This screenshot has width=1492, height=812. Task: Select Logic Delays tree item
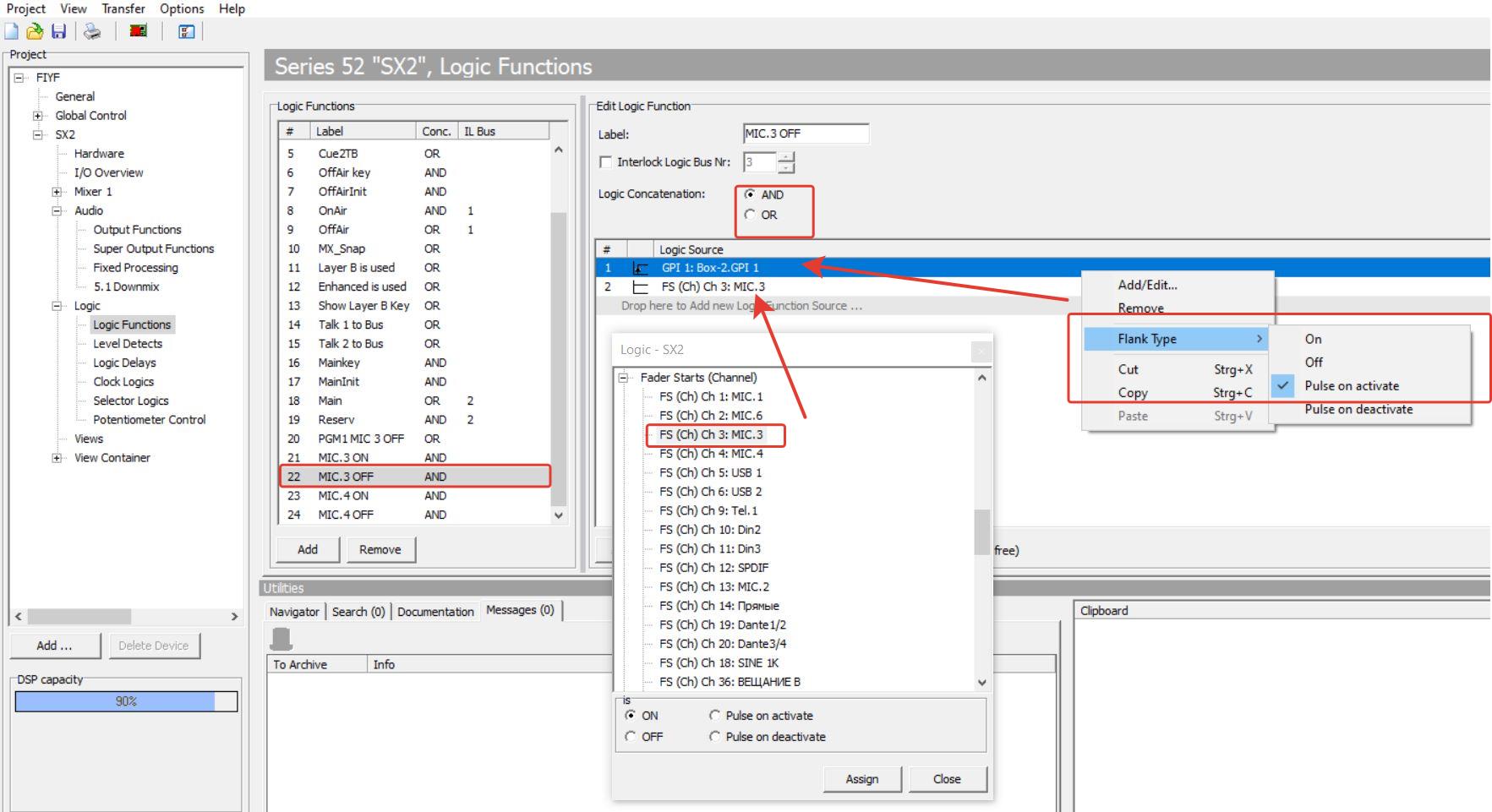coord(124,362)
